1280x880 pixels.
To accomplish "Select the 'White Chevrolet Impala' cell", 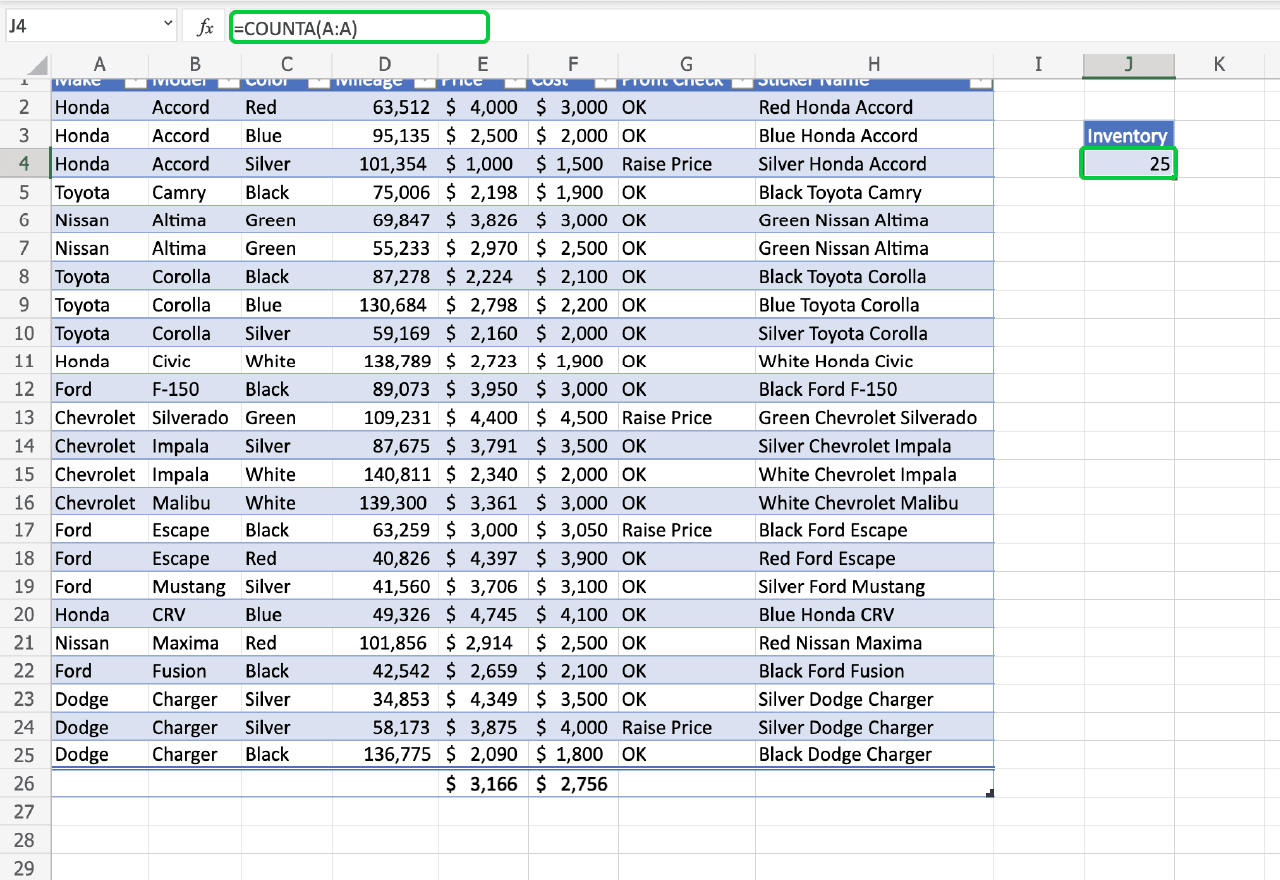I will point(874,474).
